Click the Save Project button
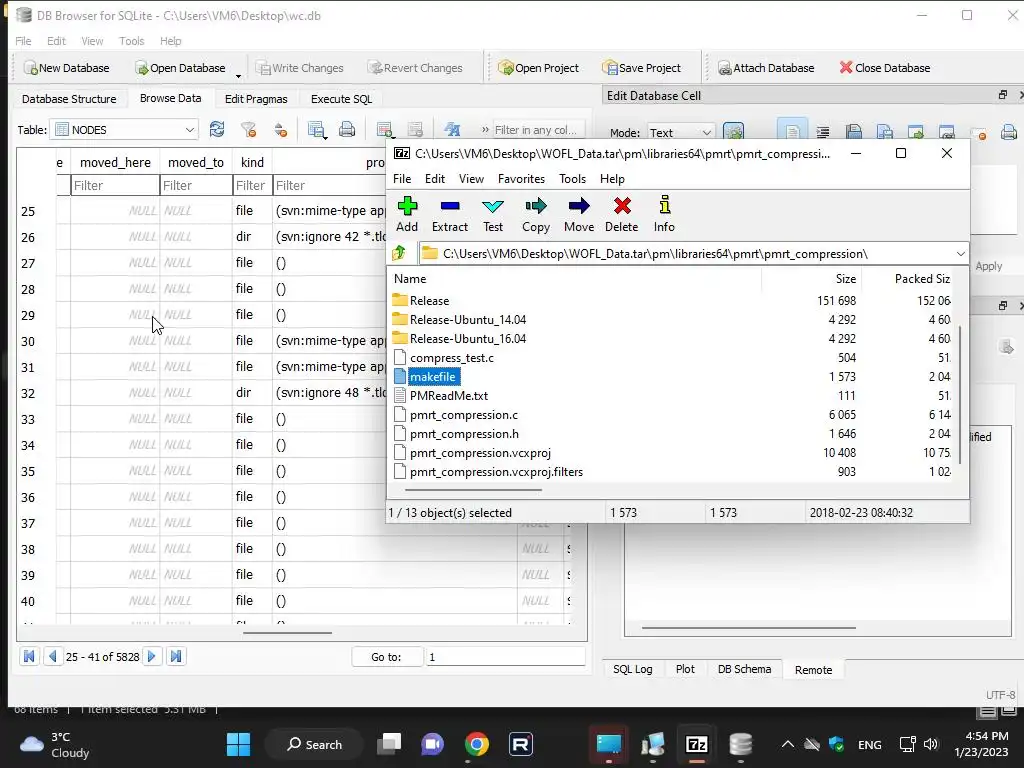Viewport: 1024px width, 768px height. (x=641, y=68)
